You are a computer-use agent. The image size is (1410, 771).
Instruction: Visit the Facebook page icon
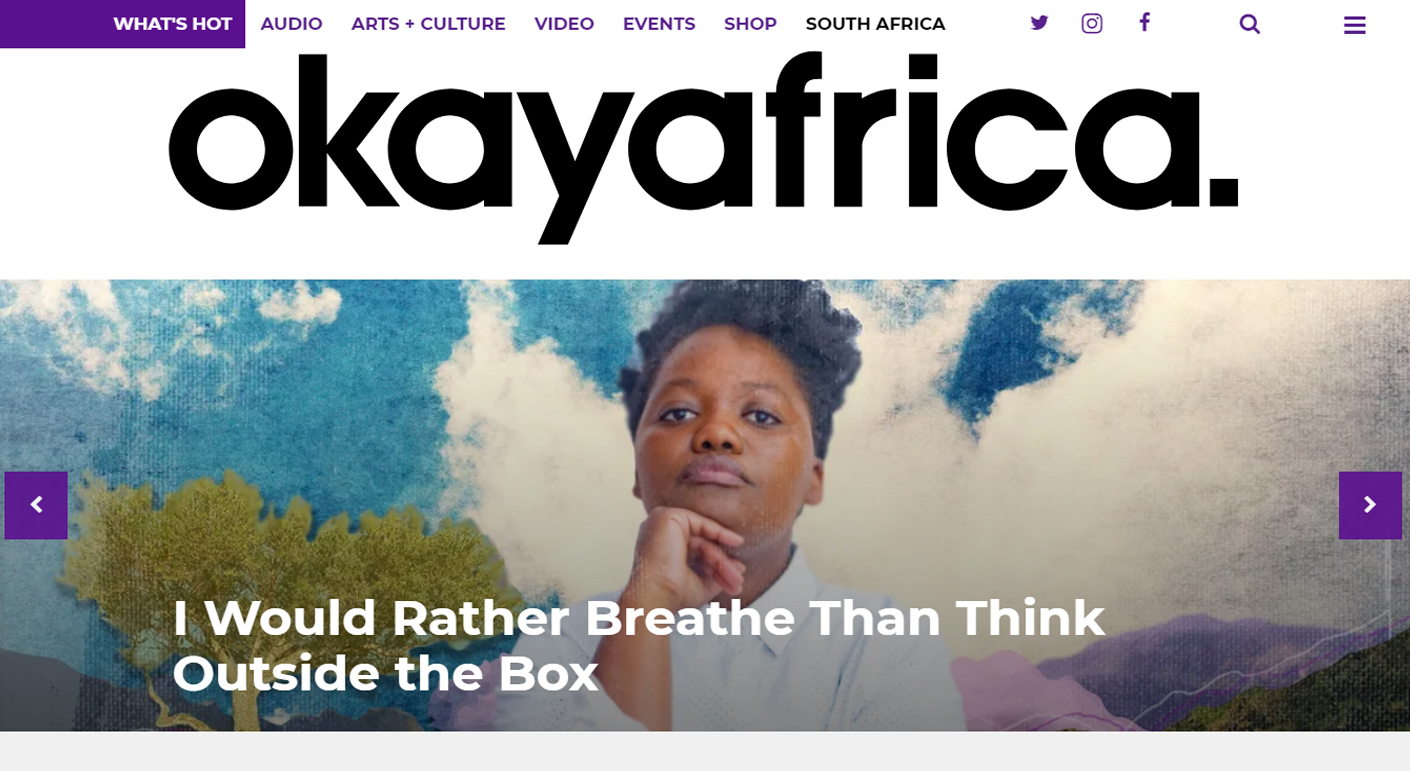click(1145, 22)
